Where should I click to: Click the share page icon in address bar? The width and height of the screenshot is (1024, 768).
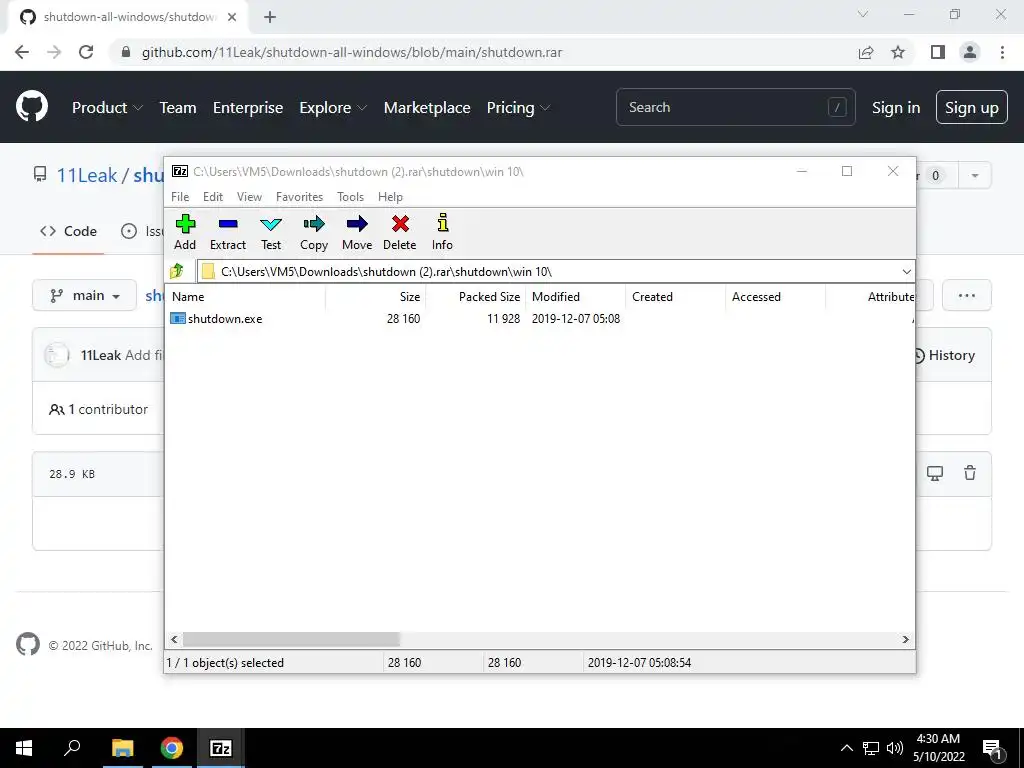[866, 52]
